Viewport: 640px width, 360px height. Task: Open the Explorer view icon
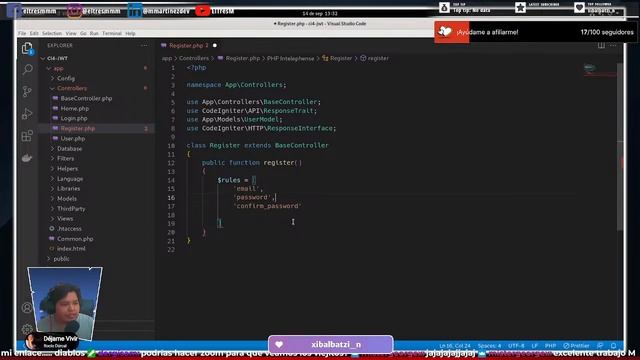pos(27,49)
